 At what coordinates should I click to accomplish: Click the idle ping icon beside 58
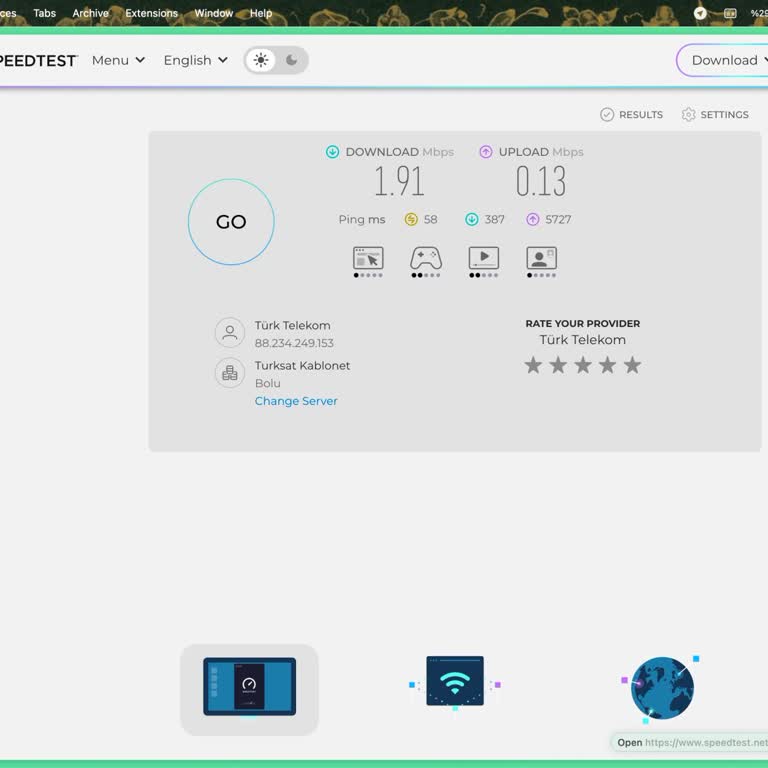[x=411, y=219]
